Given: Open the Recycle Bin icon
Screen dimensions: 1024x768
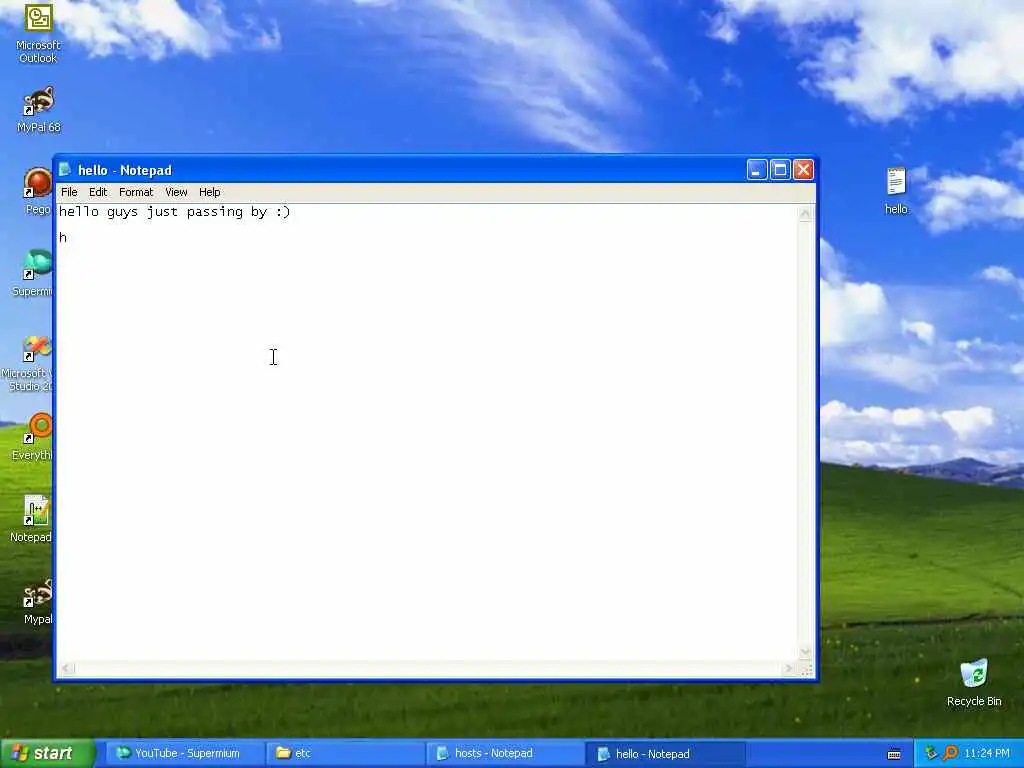Looking at the screenshot, I should (x=974, y=682).
